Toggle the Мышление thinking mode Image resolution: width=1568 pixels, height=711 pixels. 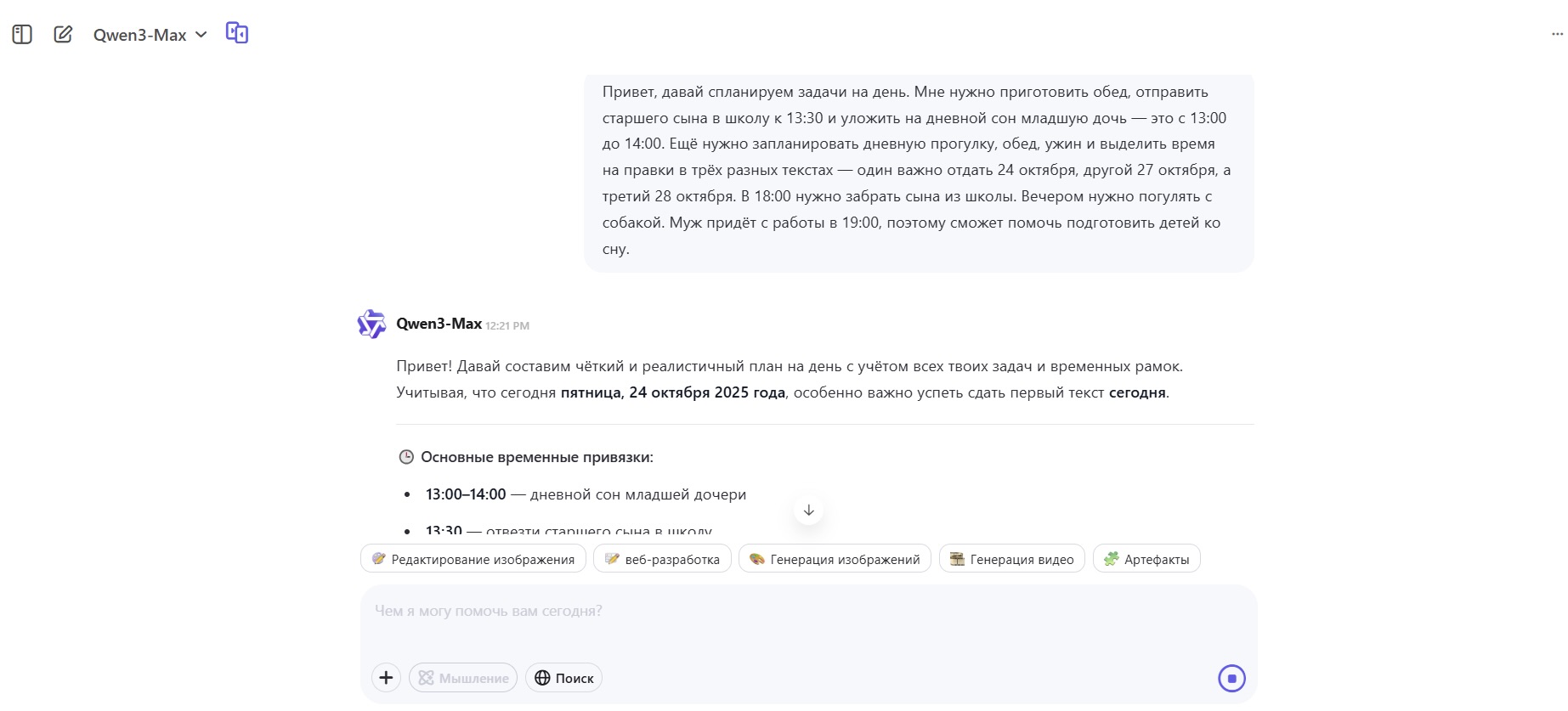click(463, 678)
